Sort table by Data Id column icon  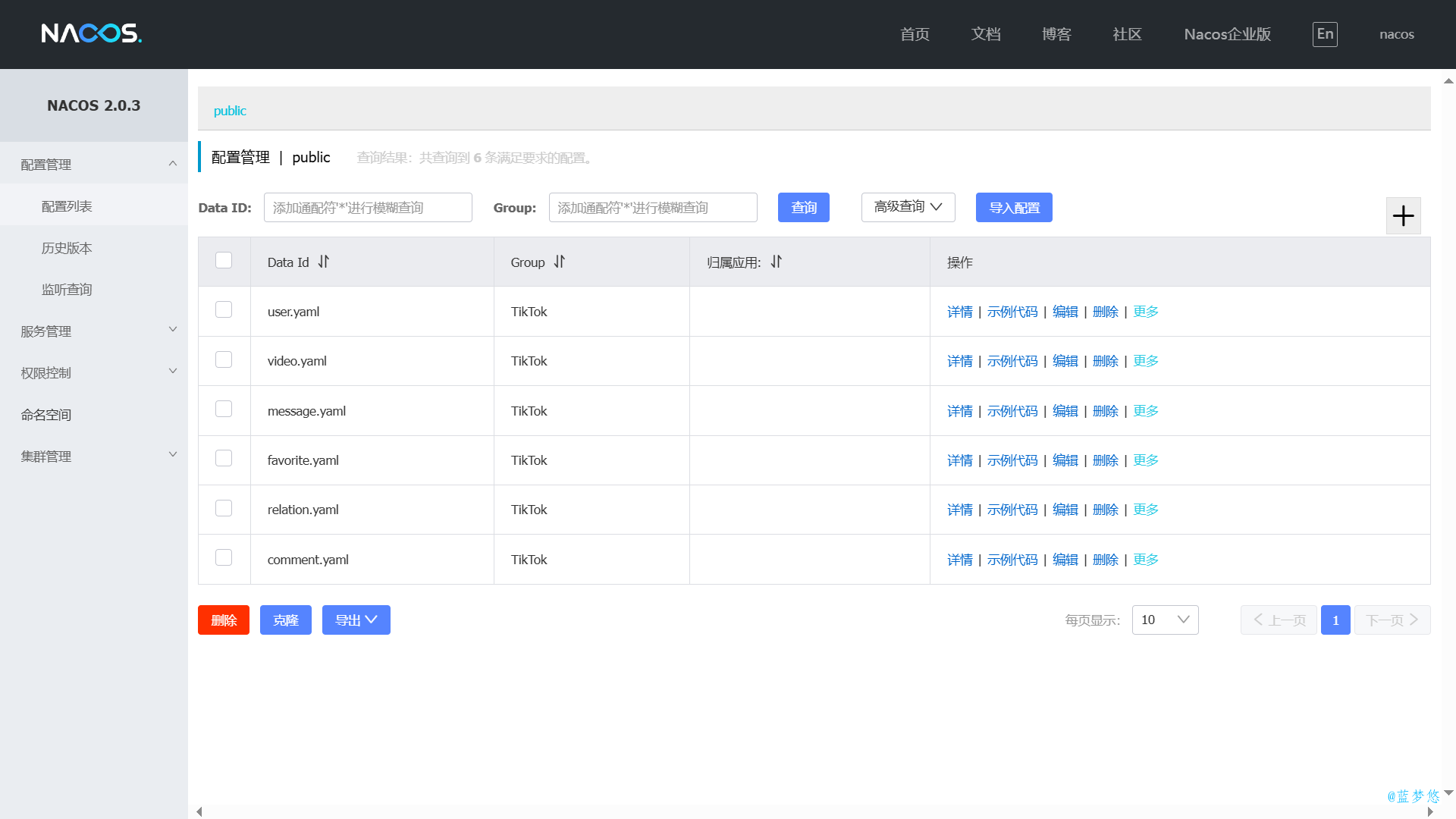pyautogui.click(x=324, y=262)
